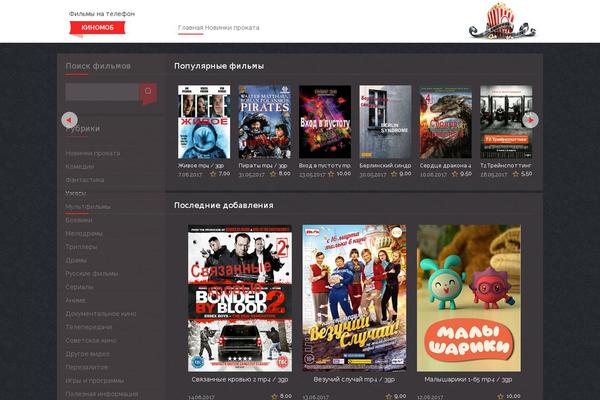Click the star under Малышарики

[x=500, y=396]
